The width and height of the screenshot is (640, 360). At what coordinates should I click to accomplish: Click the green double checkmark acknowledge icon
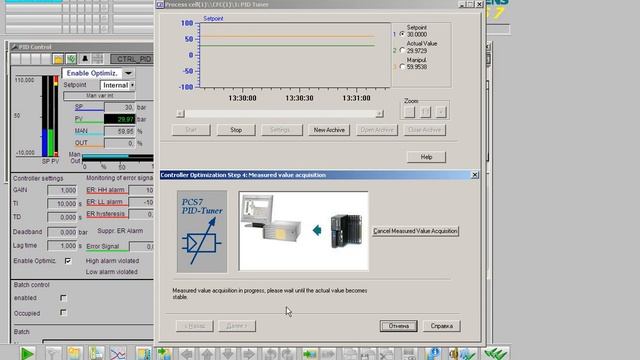coord(496,354)
